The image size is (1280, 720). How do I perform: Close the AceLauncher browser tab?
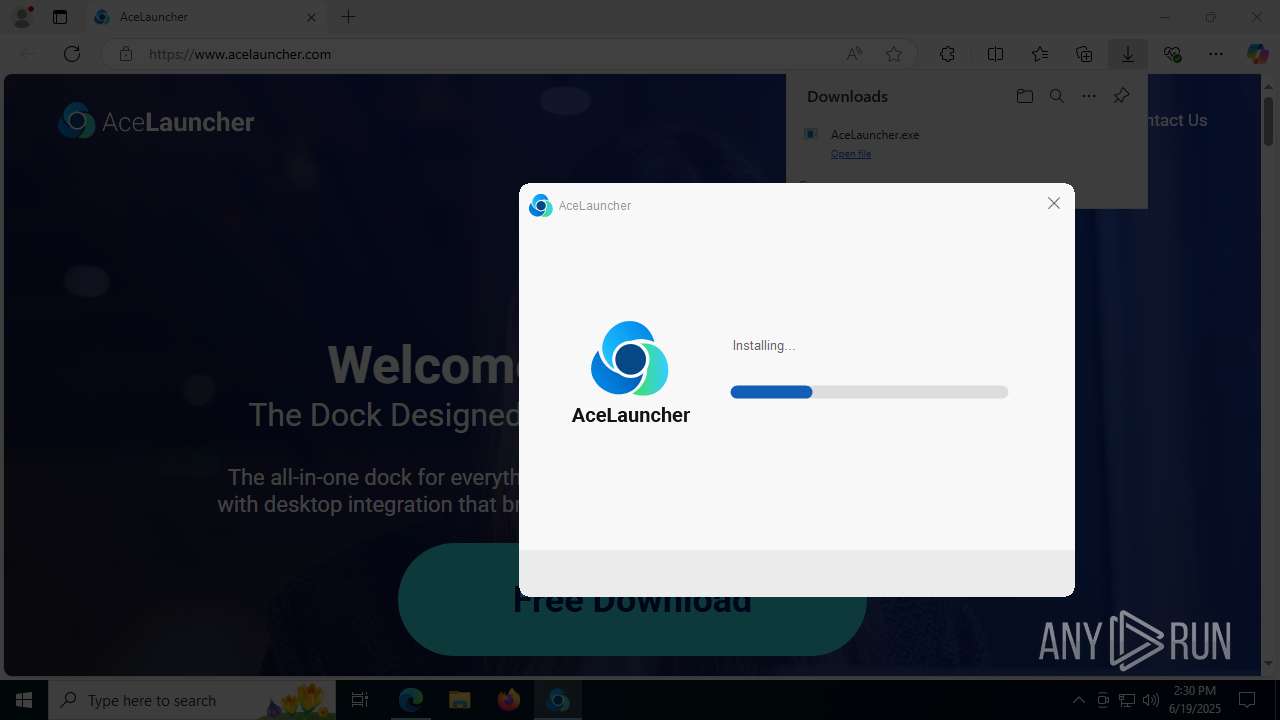click(x=311, y=17)
